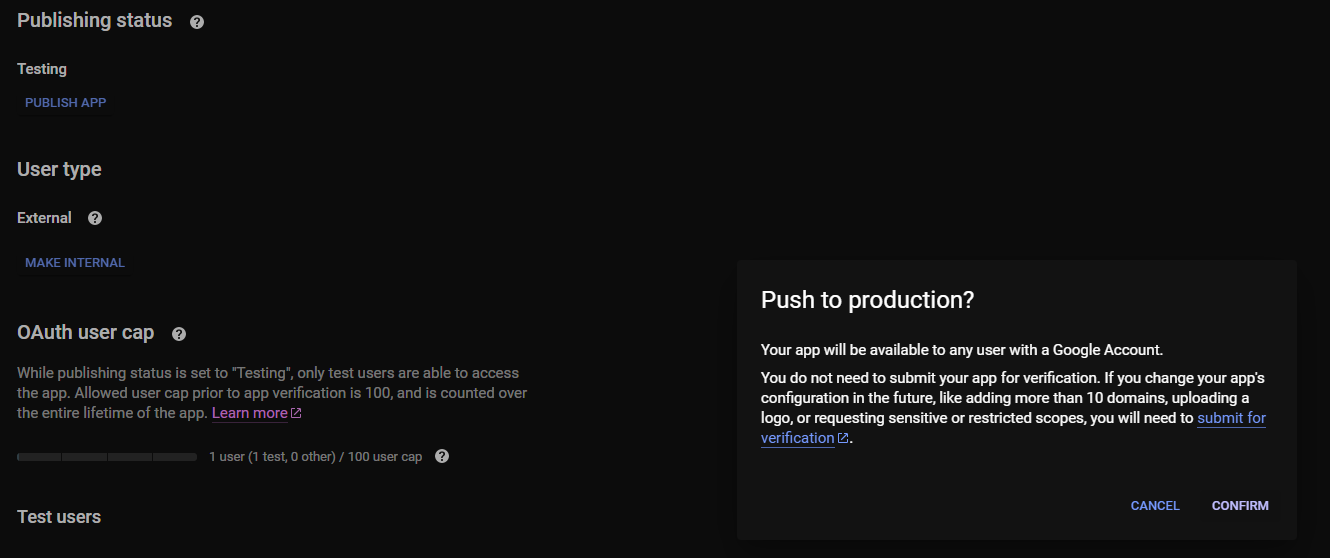Show help for the 100 user cap count
Image resolution: width=1330 pixels, height=558 pixels.
pos(442,456)
